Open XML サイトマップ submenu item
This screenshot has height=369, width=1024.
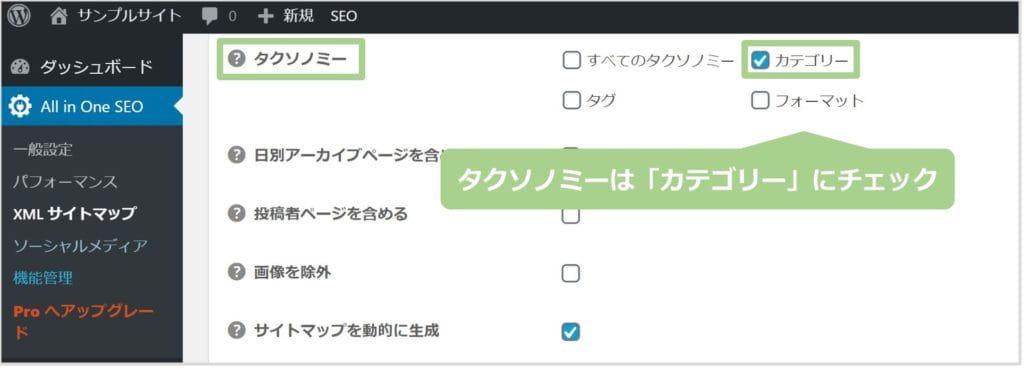pos(74,214)
